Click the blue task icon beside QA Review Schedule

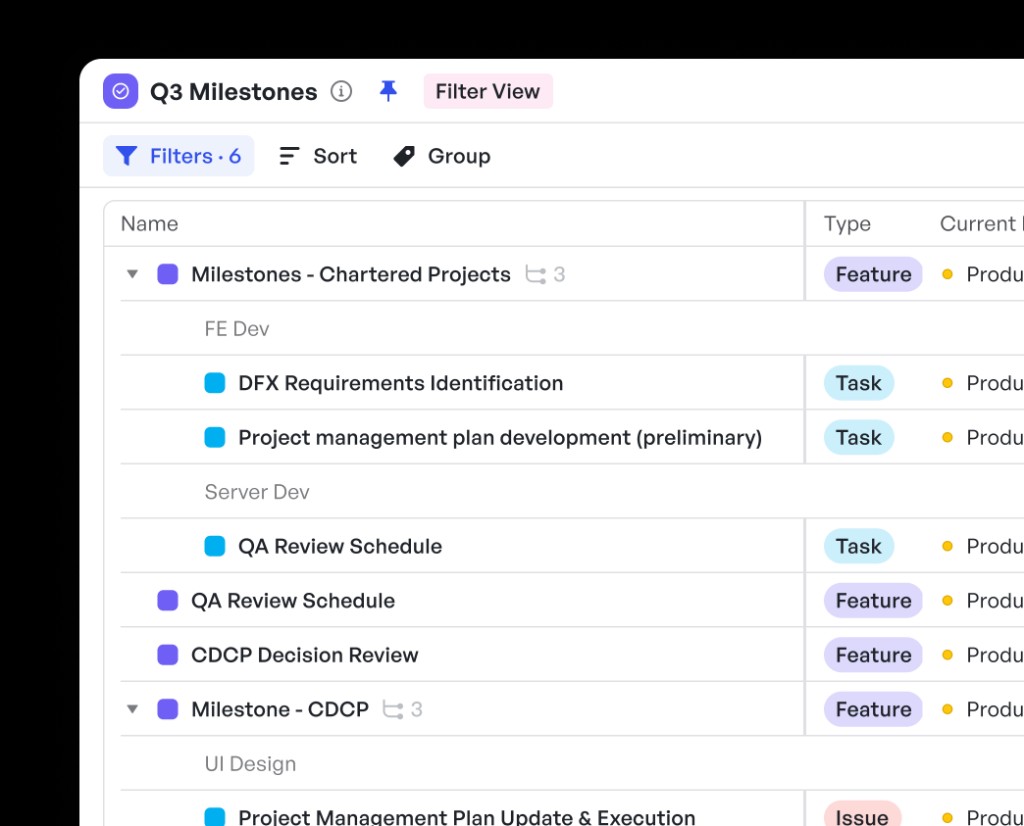215,546
